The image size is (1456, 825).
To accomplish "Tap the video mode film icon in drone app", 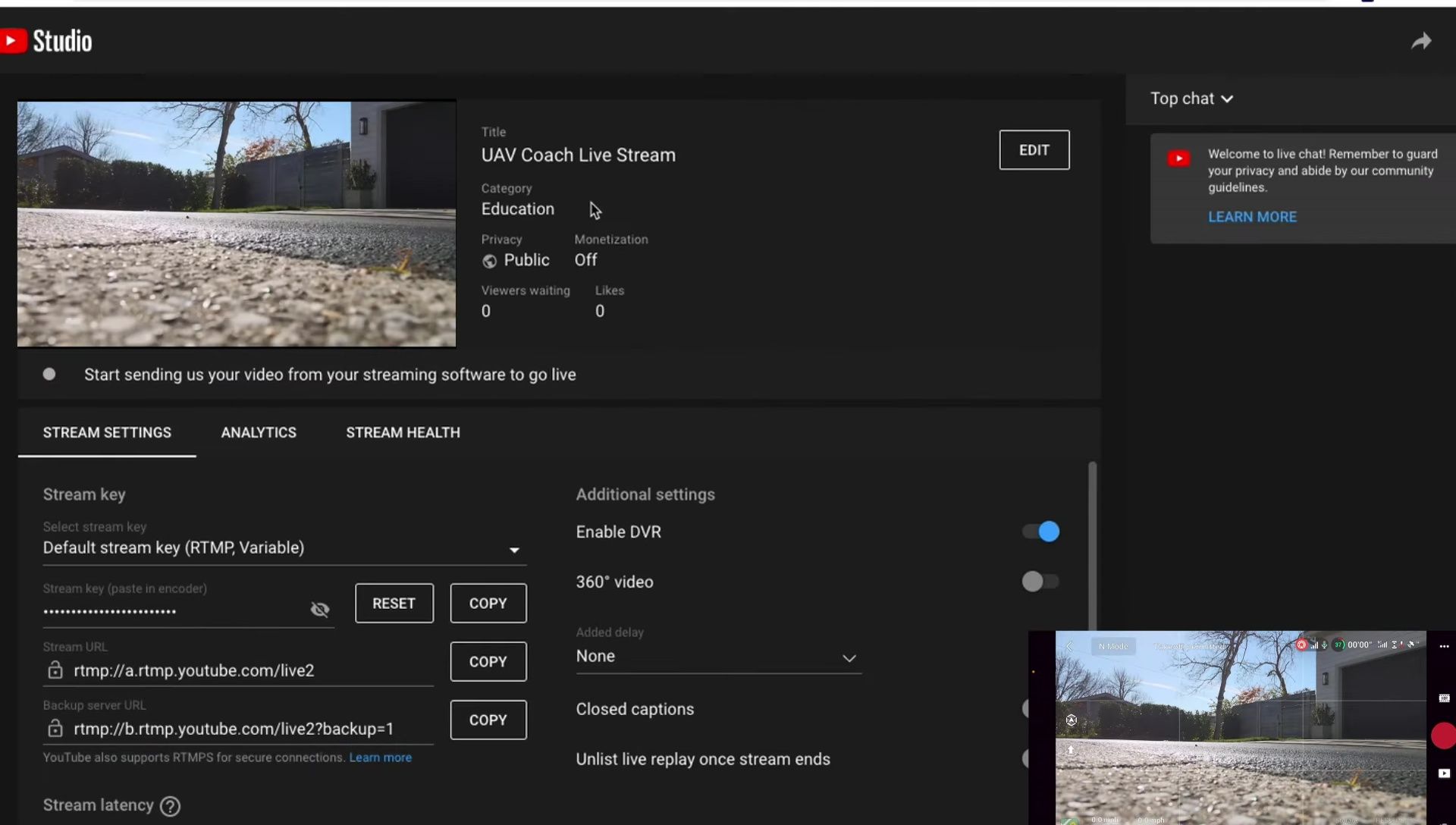I will pos(1444,698).
